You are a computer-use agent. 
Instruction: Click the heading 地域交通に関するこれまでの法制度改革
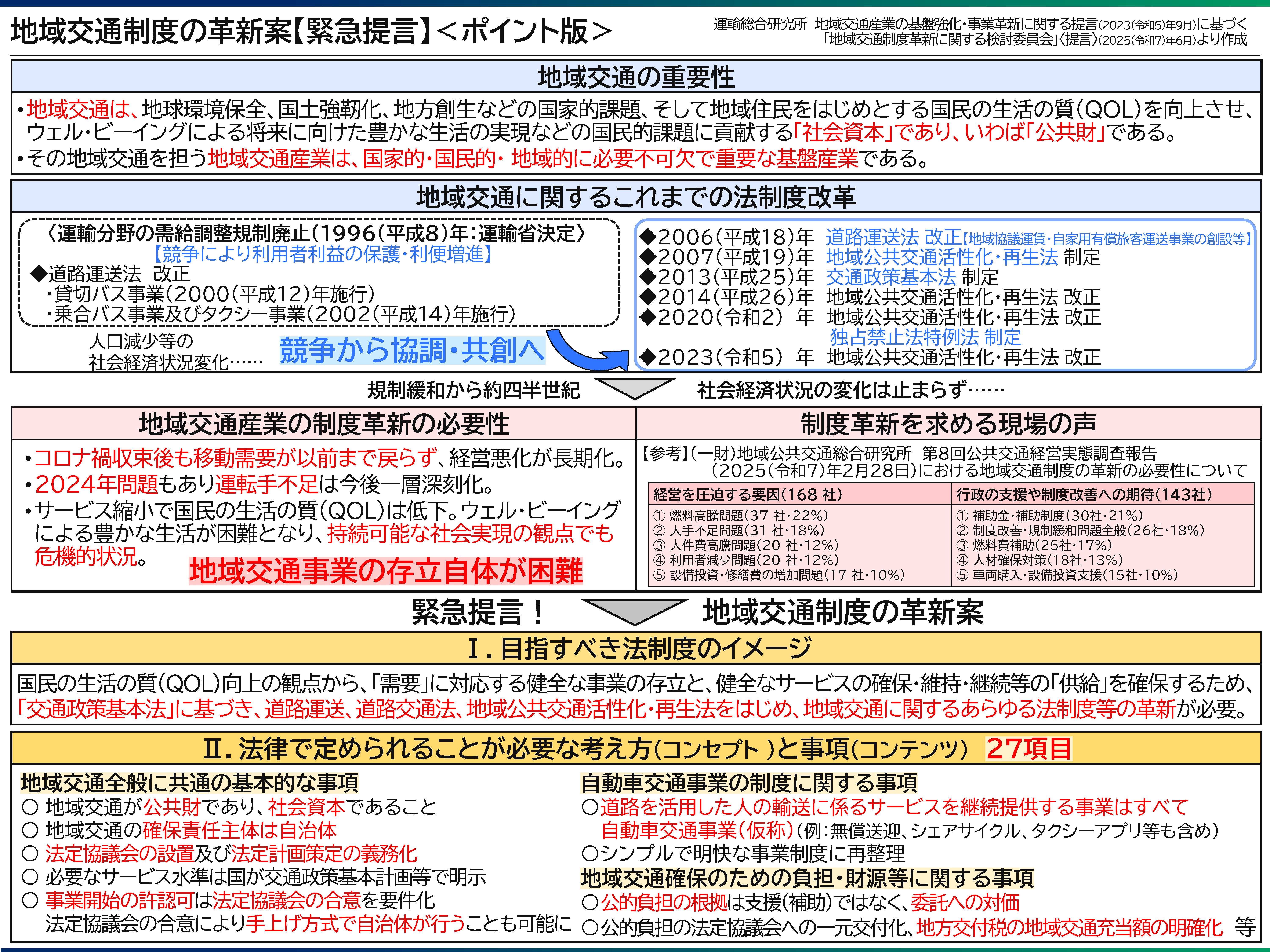[636, 197]
